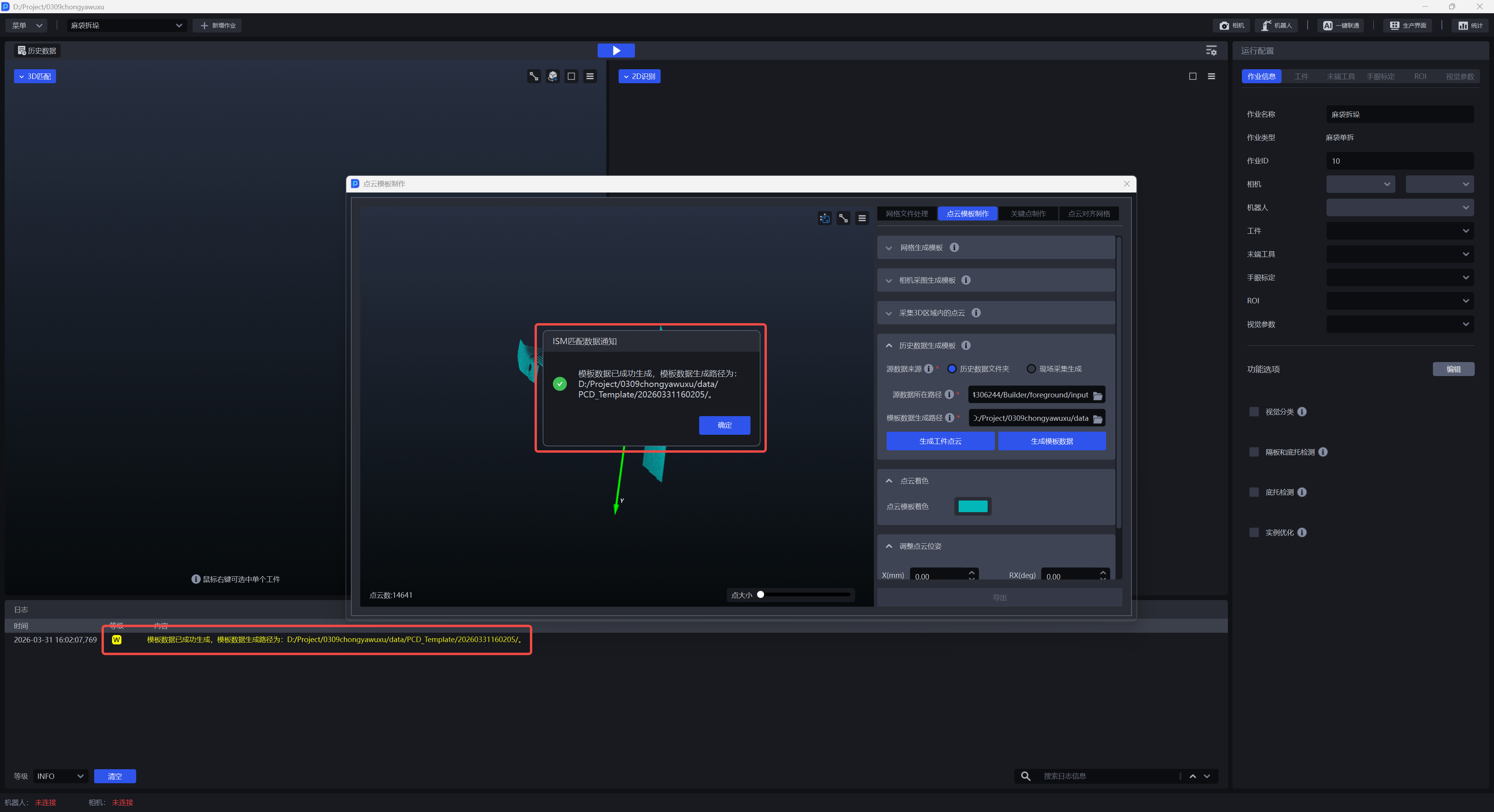Image resolution: width=1494 pixels, height=812 pixels.
Task: Click info icon next to 网格生成模板
Action: (954, 247)
